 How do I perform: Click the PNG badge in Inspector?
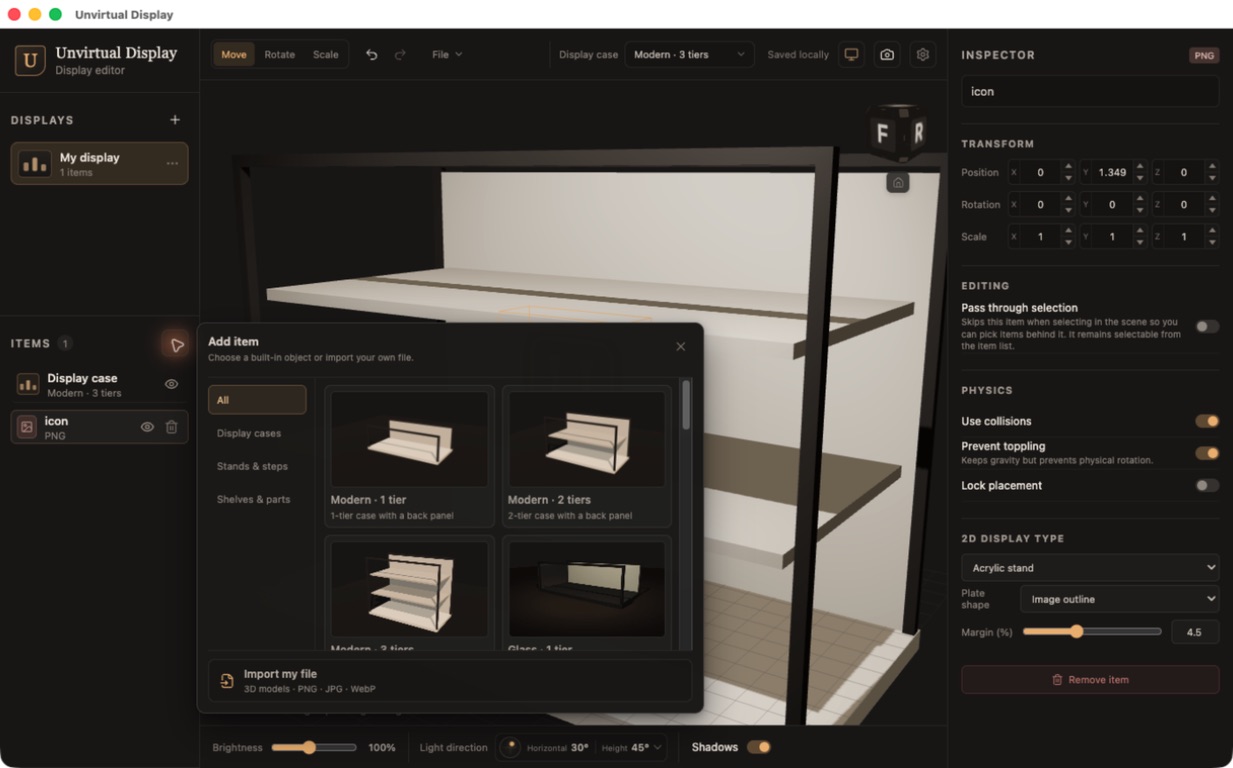(x=1204, y=56)
